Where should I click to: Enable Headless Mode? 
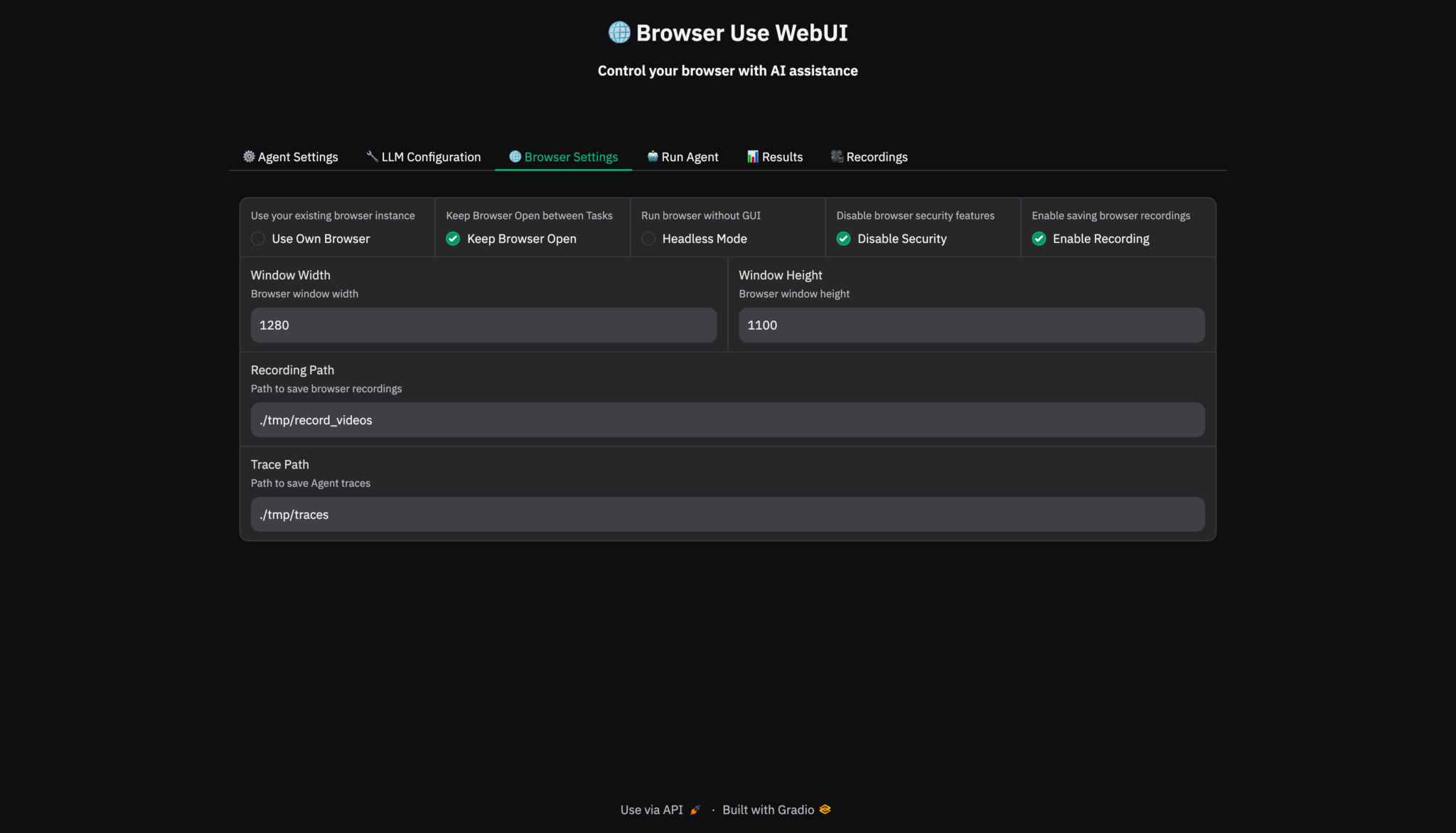(x=648, y=239)
